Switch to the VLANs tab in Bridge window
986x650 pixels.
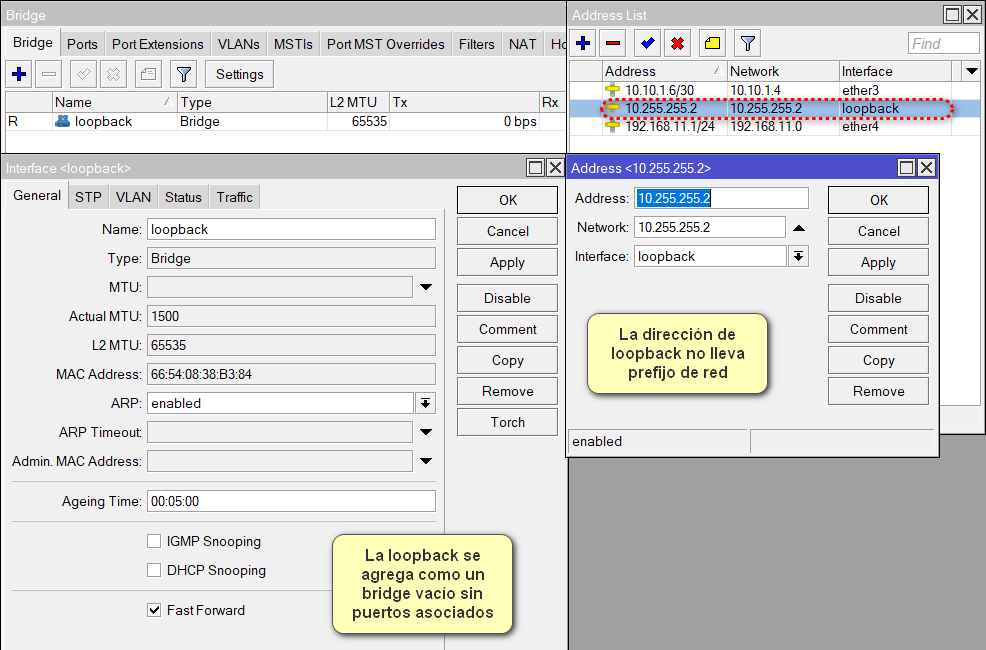coord(238,44)
